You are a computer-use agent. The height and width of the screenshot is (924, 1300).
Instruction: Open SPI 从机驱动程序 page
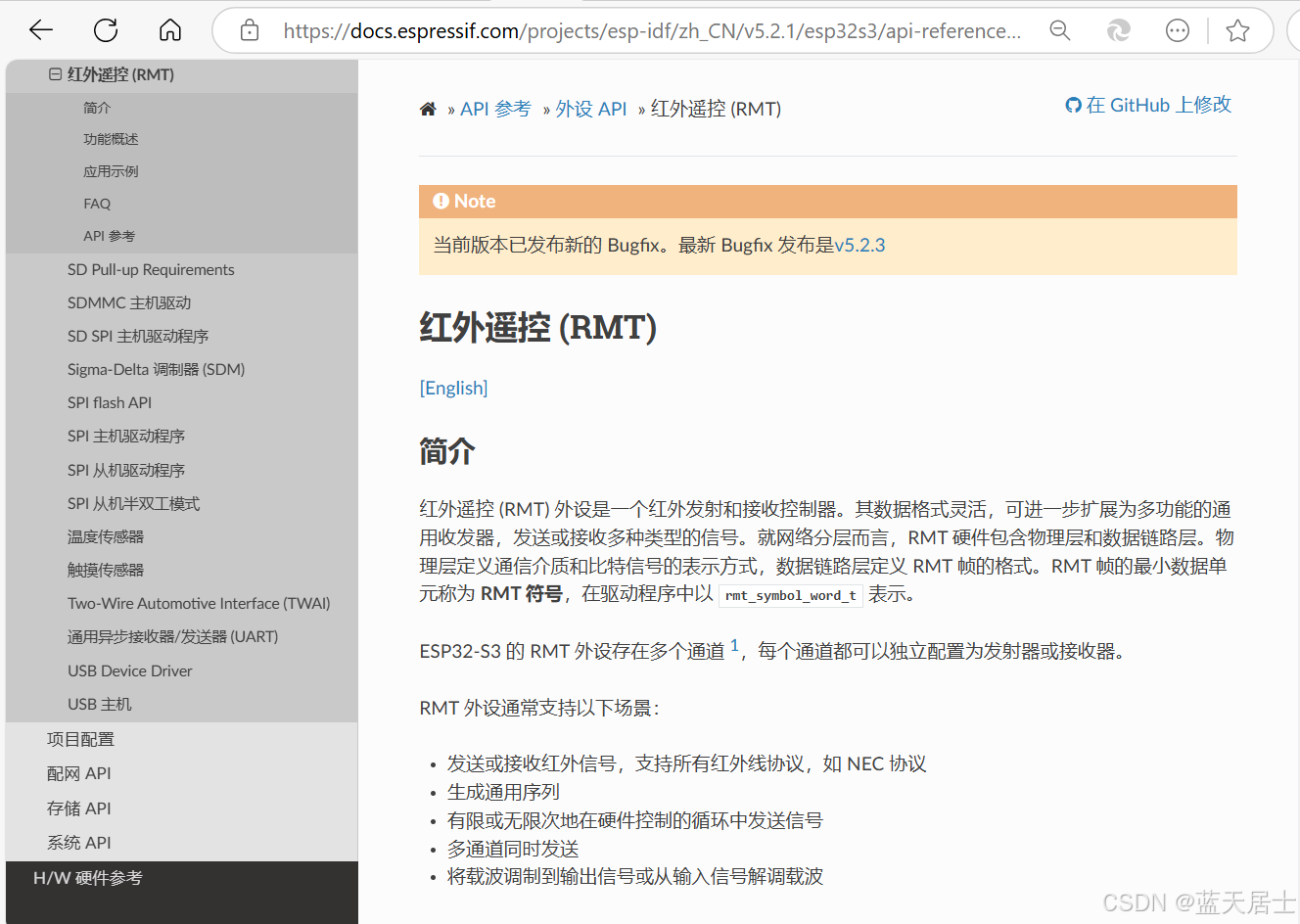[x=126, y=470]
